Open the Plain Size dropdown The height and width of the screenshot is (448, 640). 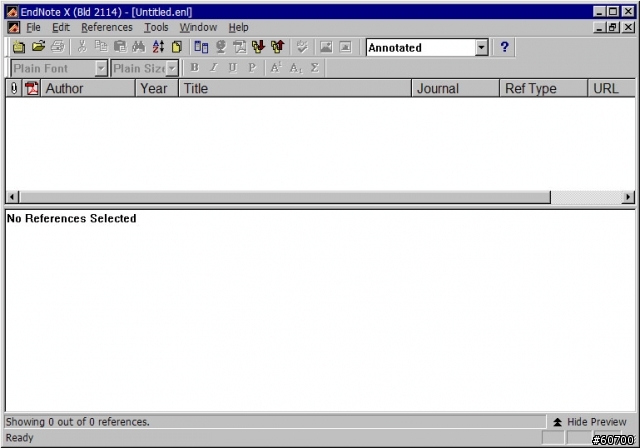(x=172, y=69)
